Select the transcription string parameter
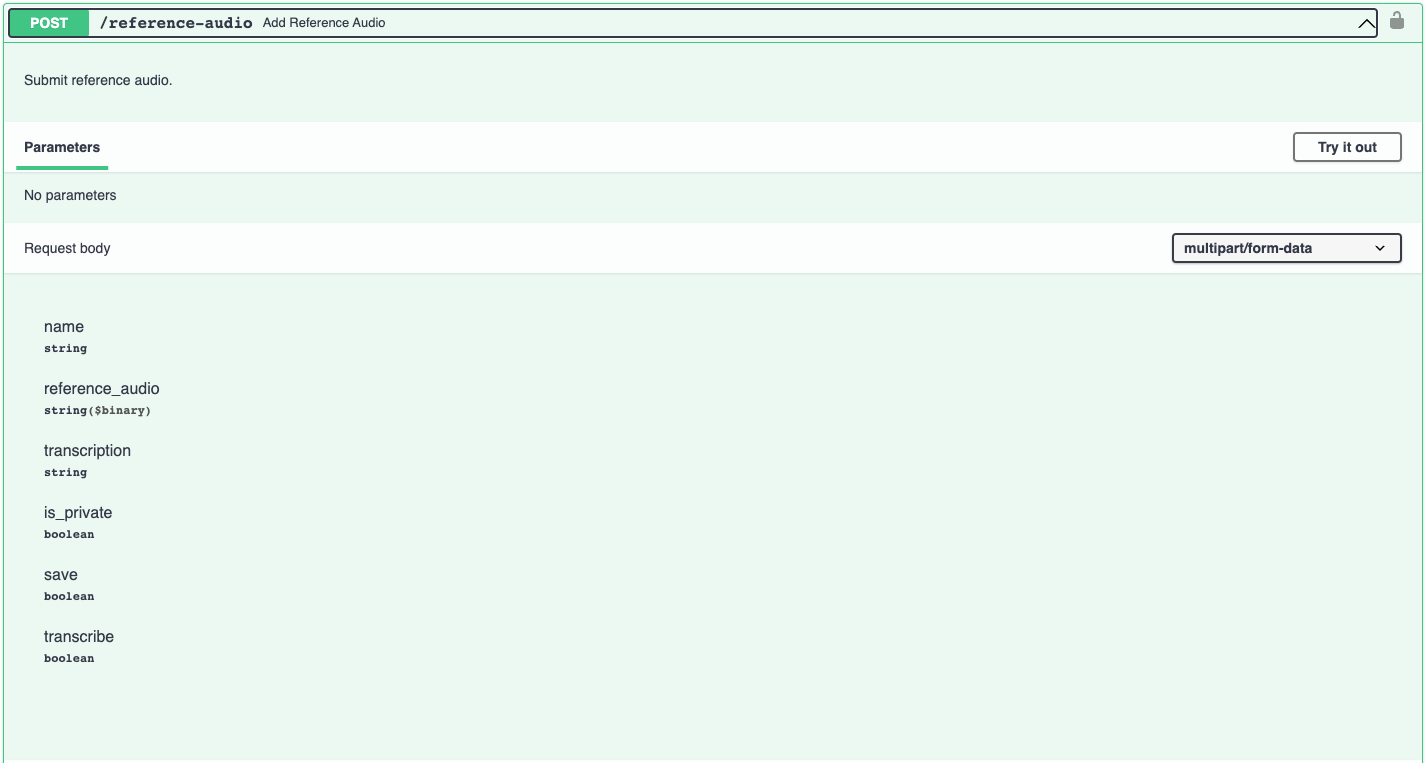The image size is (1426, 763). pos(87,450)
